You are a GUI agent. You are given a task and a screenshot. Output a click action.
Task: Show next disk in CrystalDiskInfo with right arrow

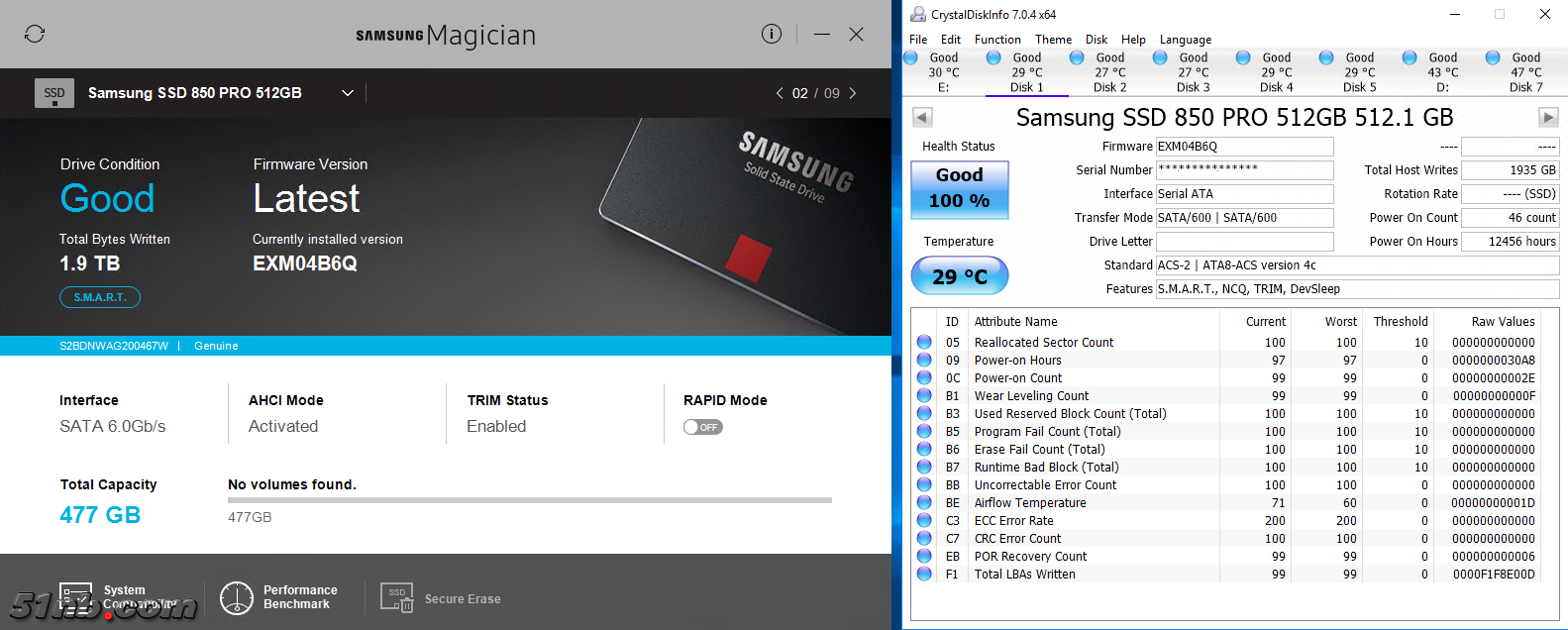click(1547, 118)
